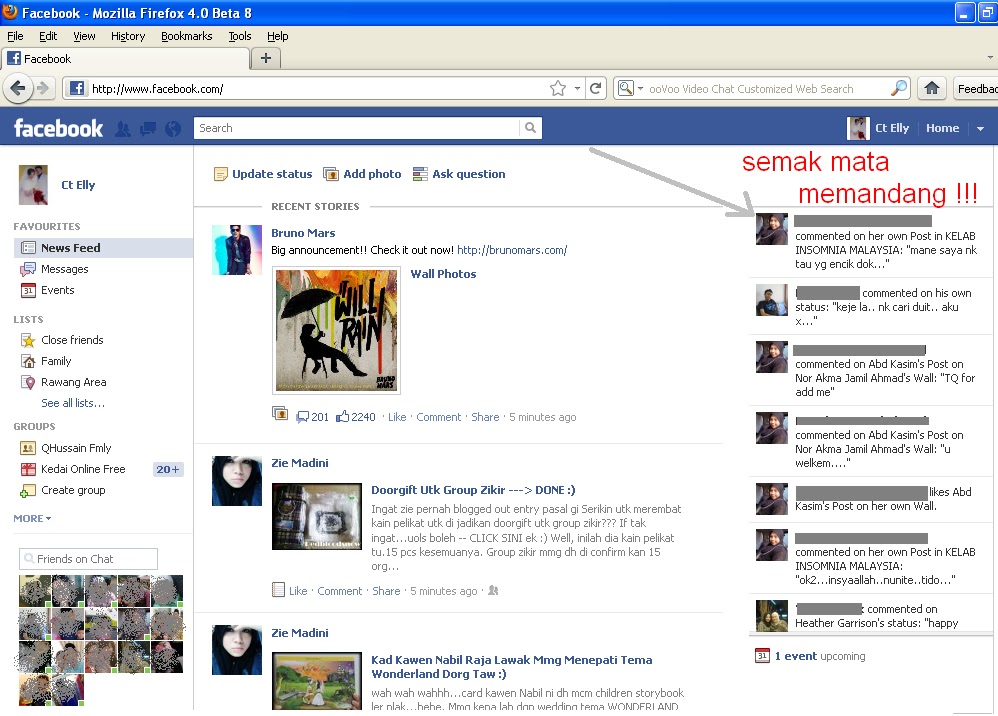
Task: Open the Help menu
Action: pyautogui.click(x=278, y=36)
